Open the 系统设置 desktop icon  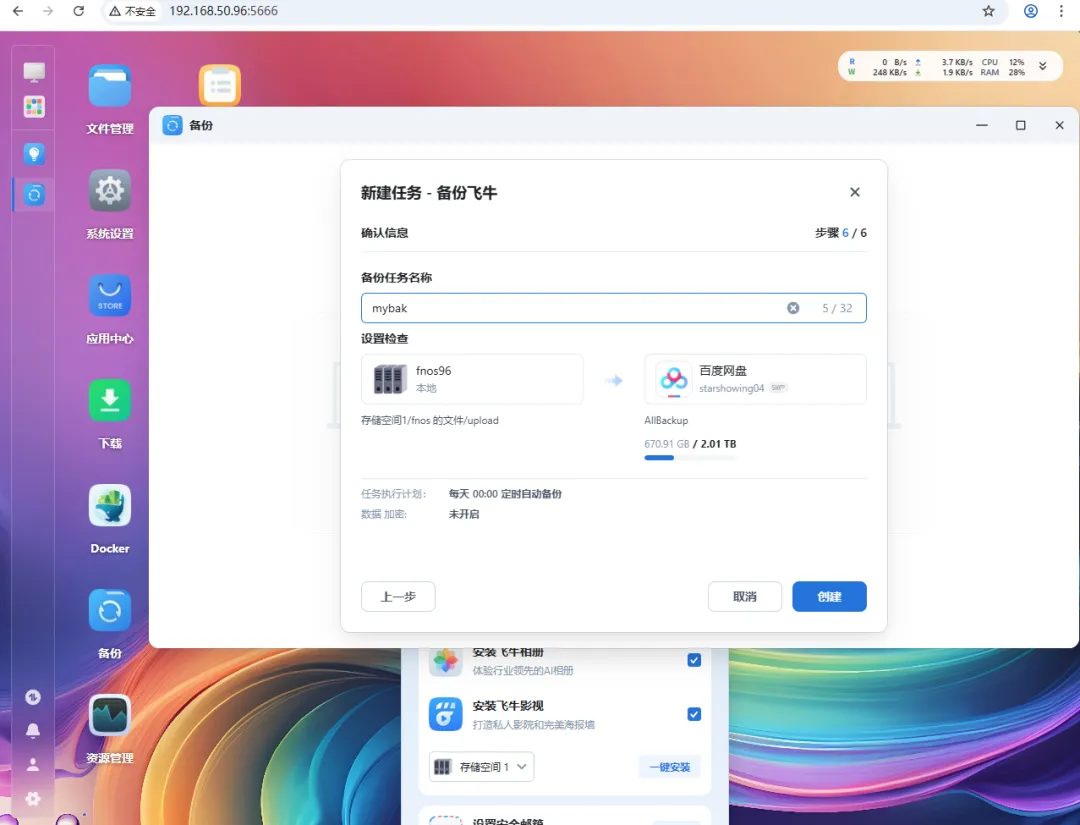[x=110, y=191]
